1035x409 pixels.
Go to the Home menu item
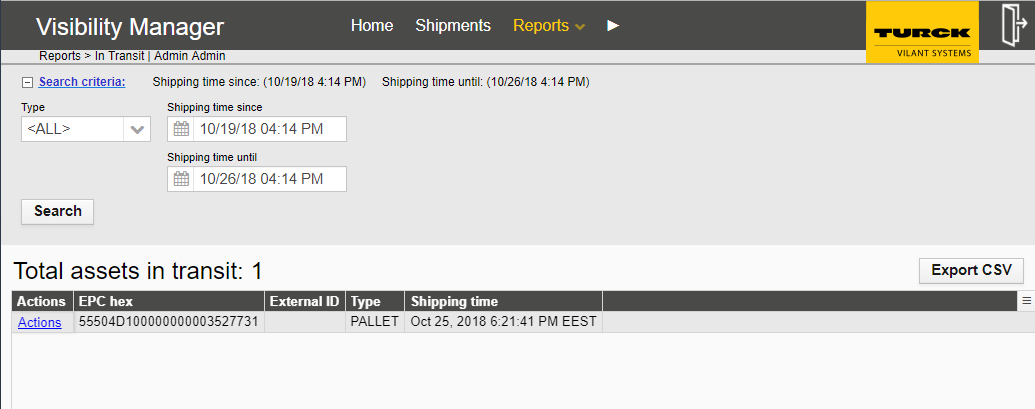(x=372, y=25)
